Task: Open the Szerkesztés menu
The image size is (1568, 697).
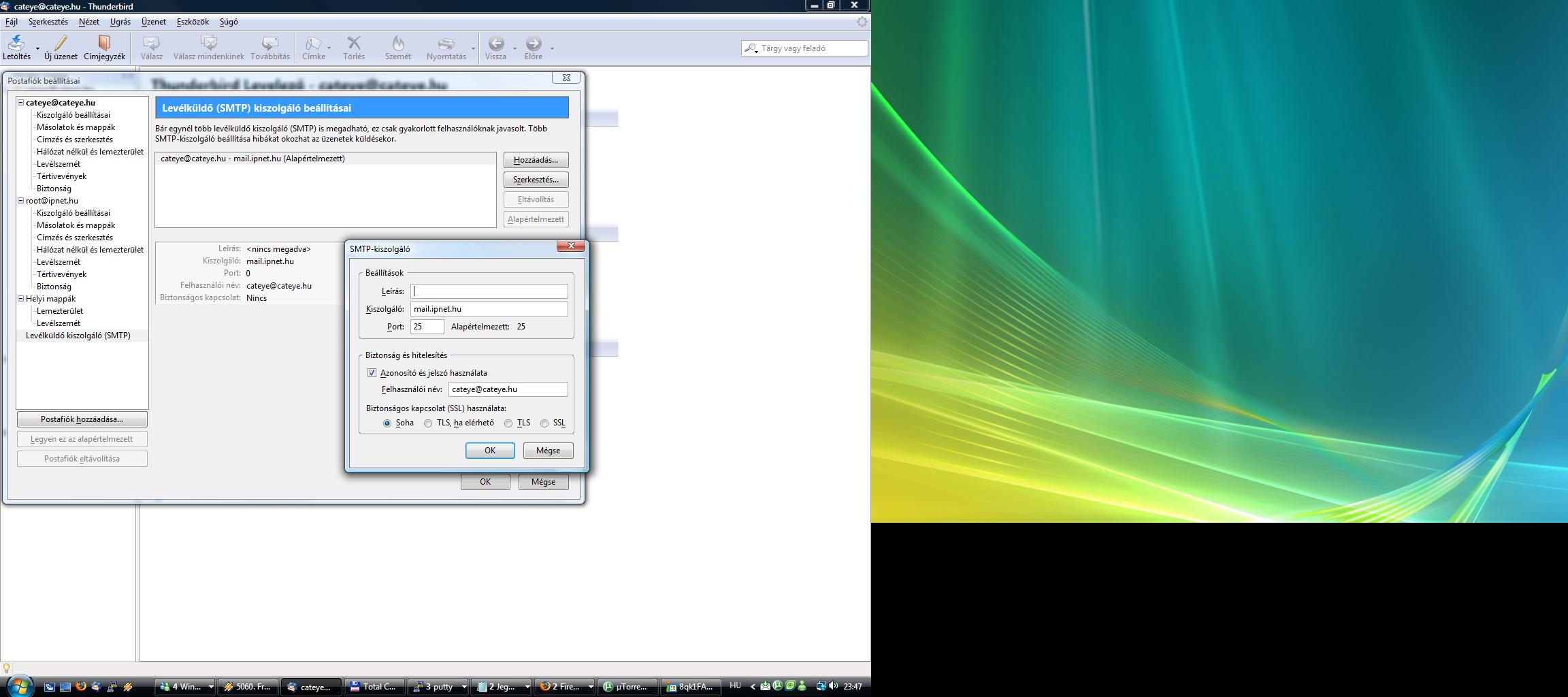Action: click(48, 22)
